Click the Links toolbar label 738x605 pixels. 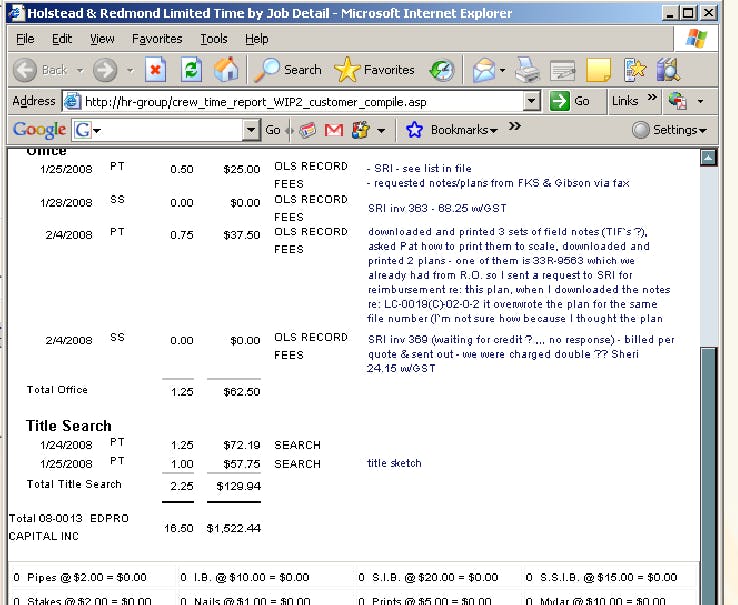pyautogui.click(x=625, y=101)
